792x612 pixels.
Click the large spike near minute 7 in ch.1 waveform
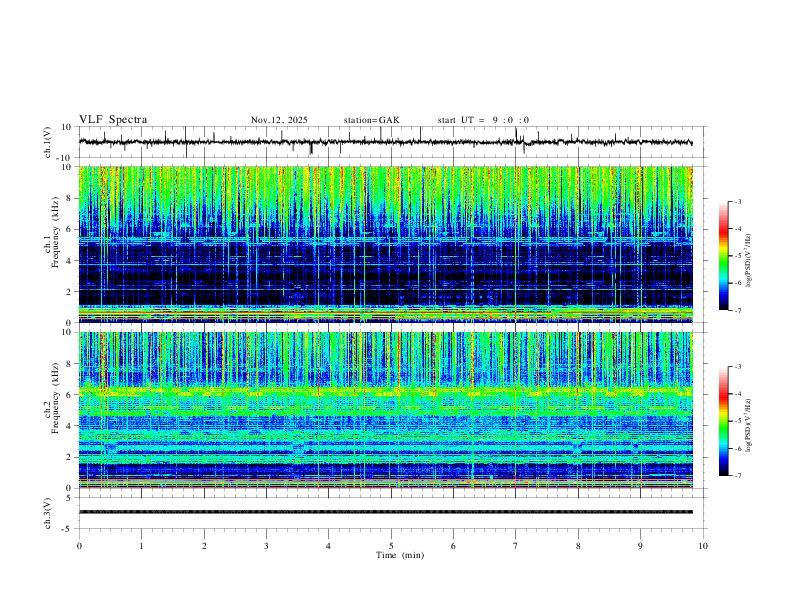[516, 135]
